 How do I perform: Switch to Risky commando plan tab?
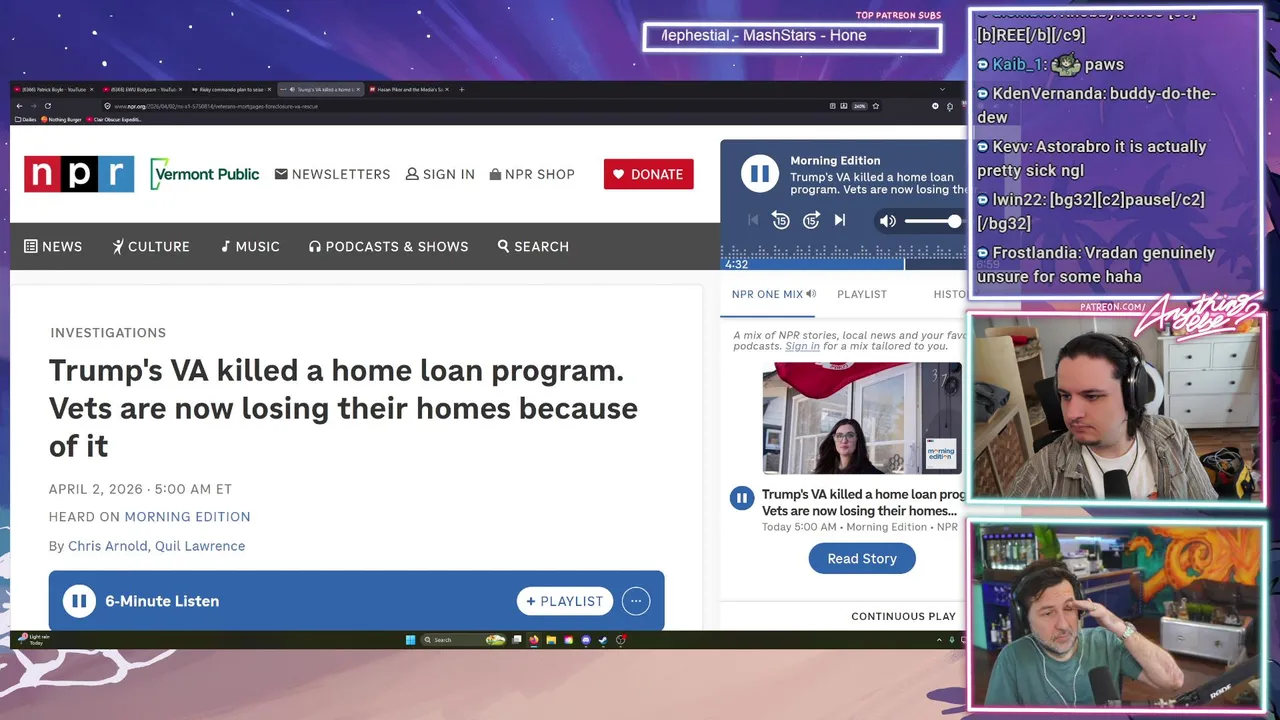pos(231,89)
